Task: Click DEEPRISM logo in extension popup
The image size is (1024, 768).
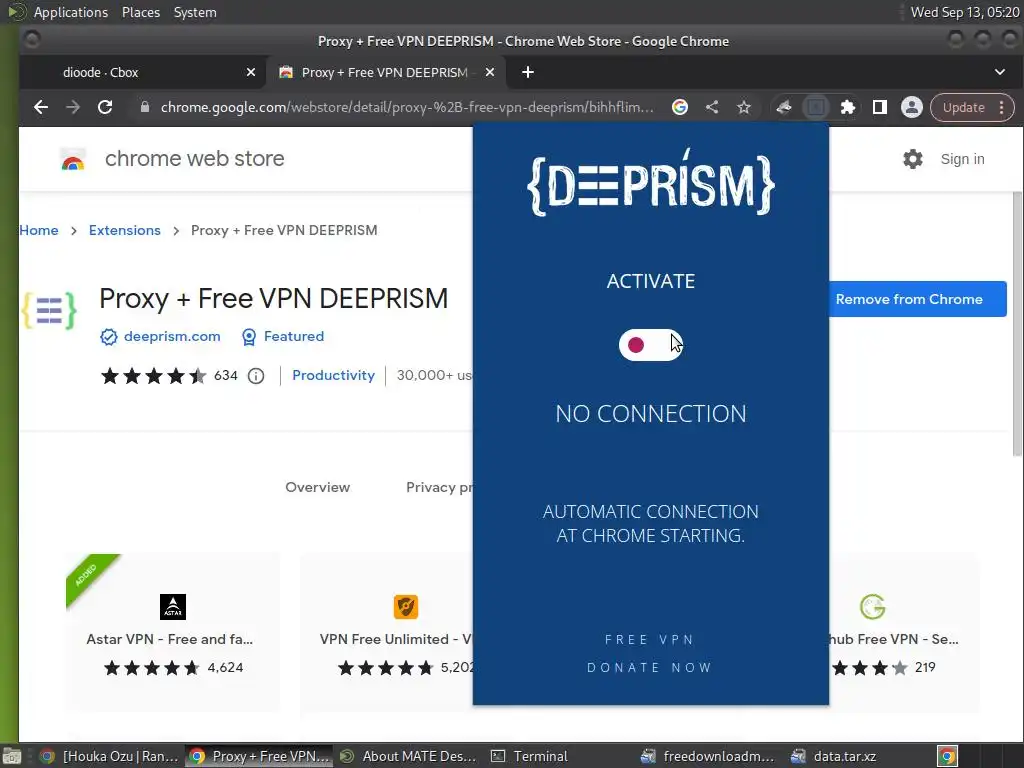Action: click(x=650, y=182)
